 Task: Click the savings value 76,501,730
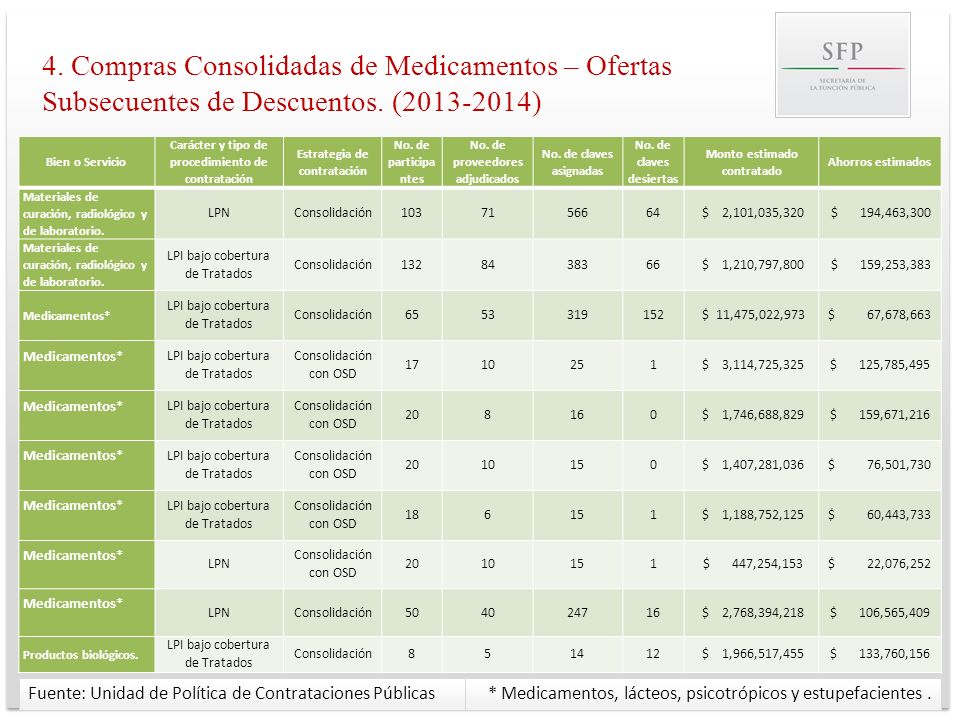[x=898, y=465]
